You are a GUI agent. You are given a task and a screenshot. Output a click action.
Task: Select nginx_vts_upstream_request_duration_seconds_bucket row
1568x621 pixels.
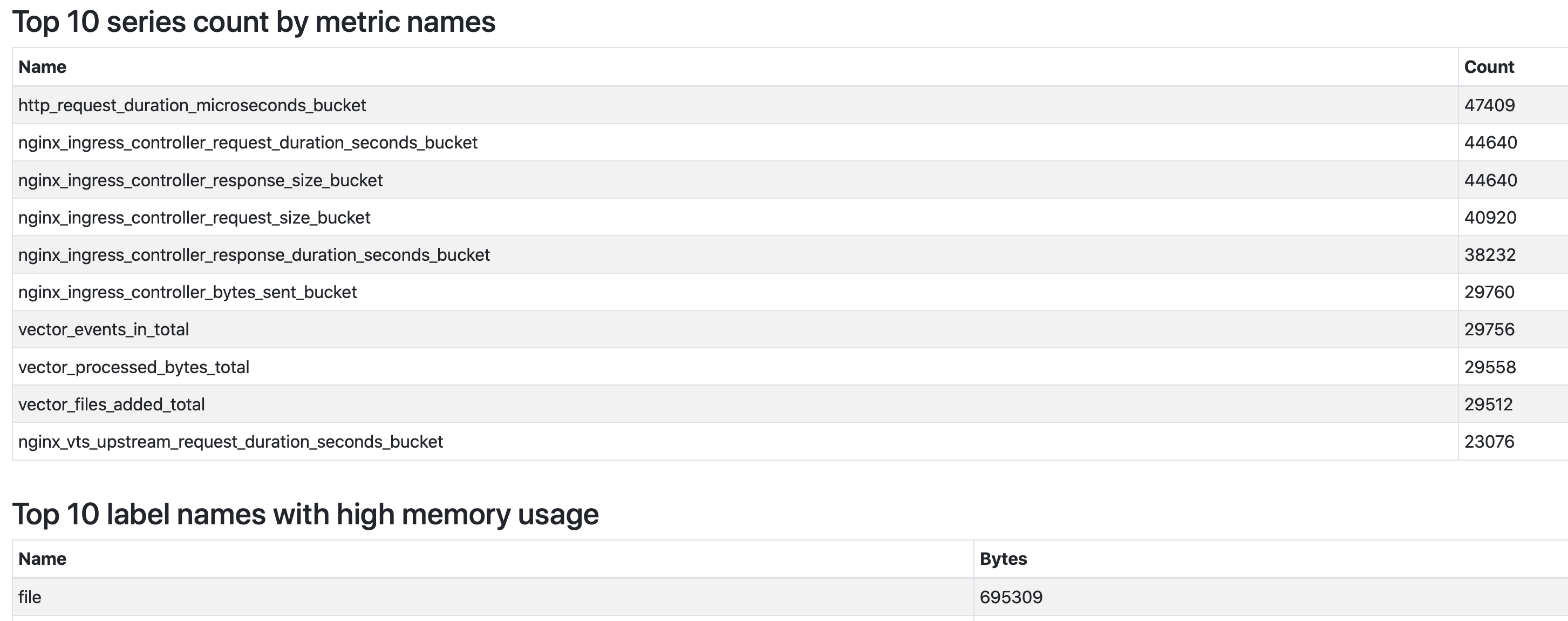pyautogui.click(x=790, y=442)
